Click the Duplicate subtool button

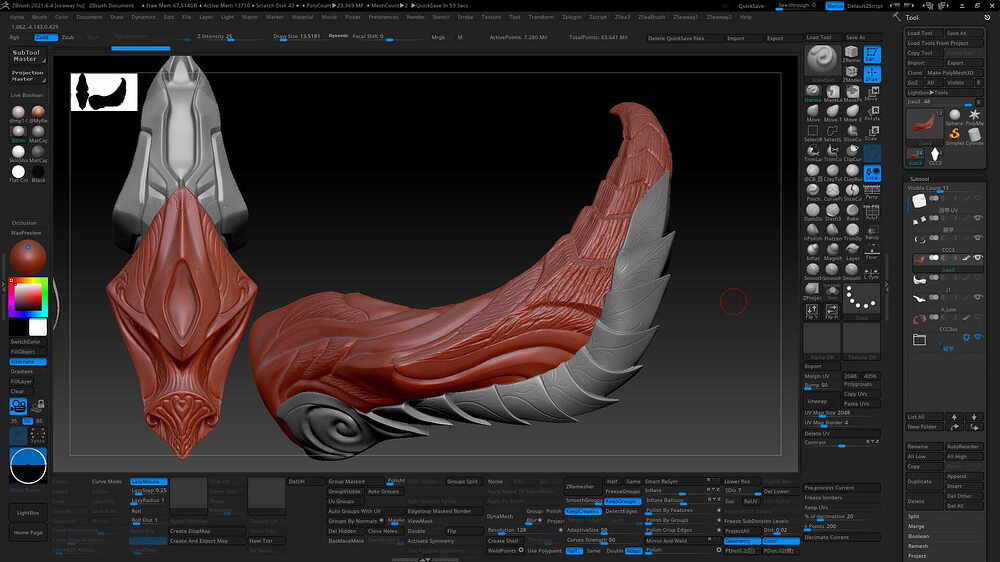[x=923, y=482]
